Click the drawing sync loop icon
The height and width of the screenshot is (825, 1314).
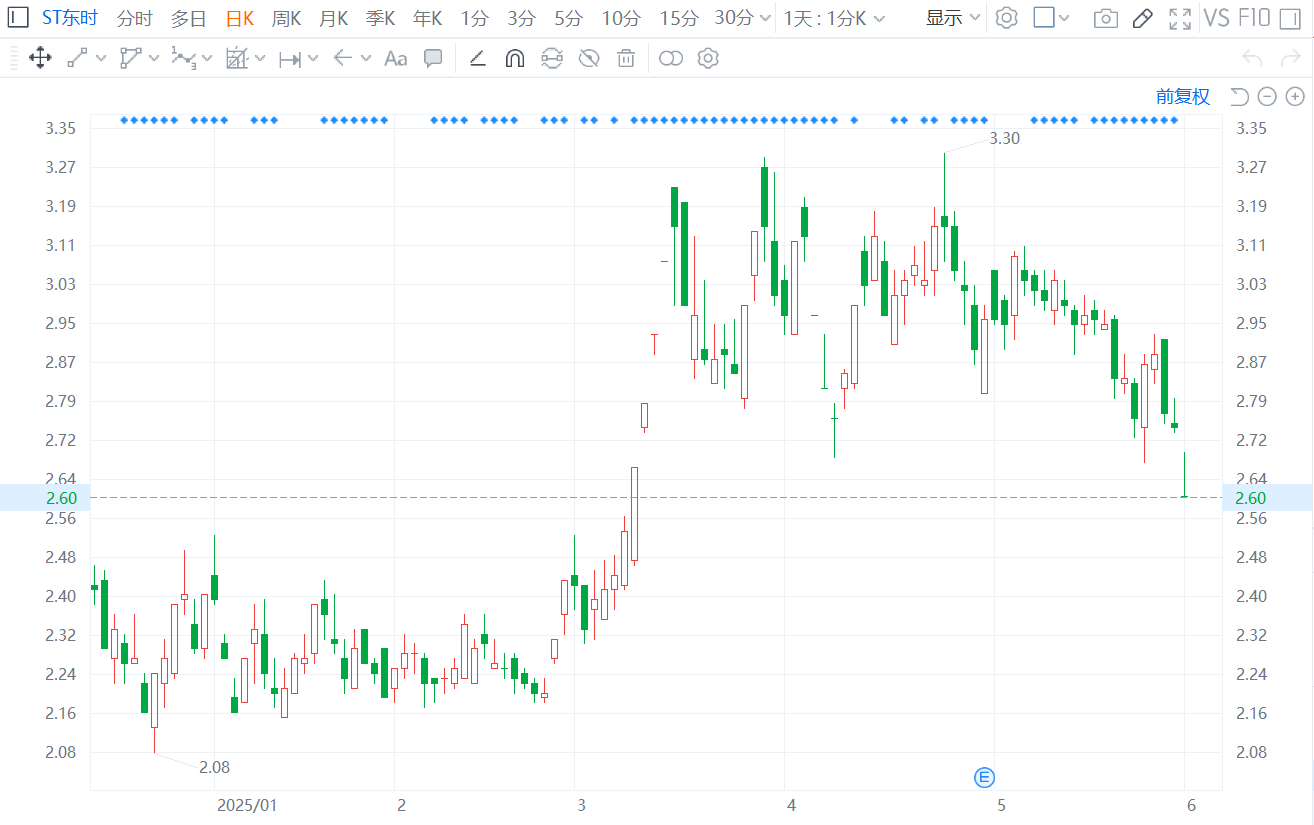(552, 58)
